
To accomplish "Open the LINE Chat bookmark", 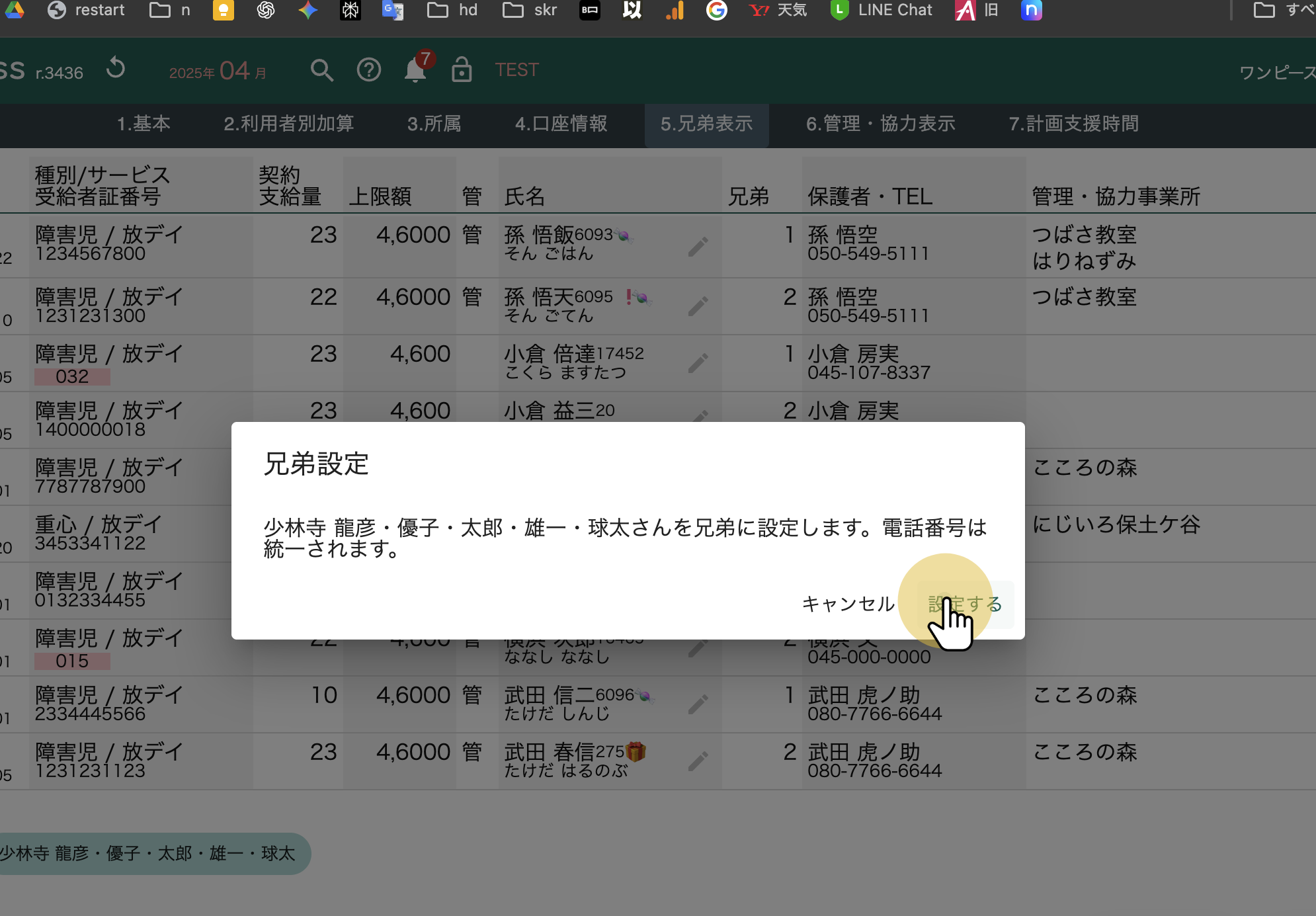I will pos(882,10).
